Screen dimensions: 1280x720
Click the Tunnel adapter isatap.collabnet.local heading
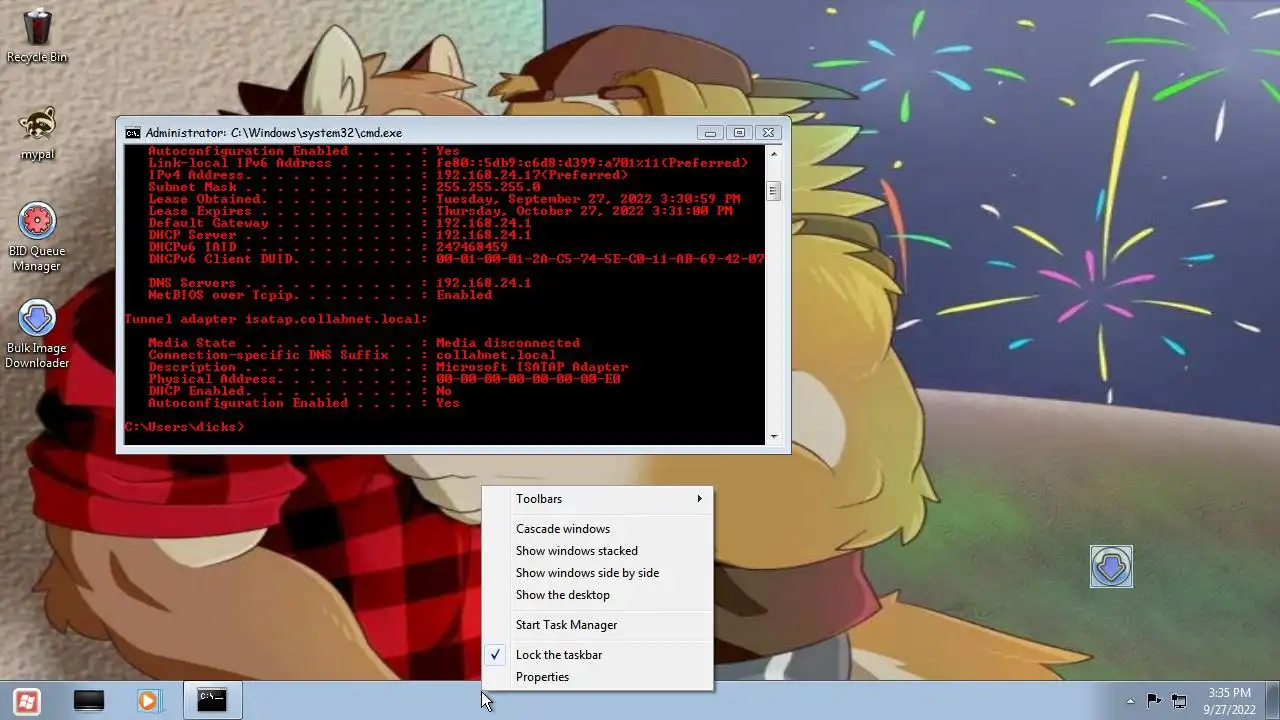[x=276, y=319]
